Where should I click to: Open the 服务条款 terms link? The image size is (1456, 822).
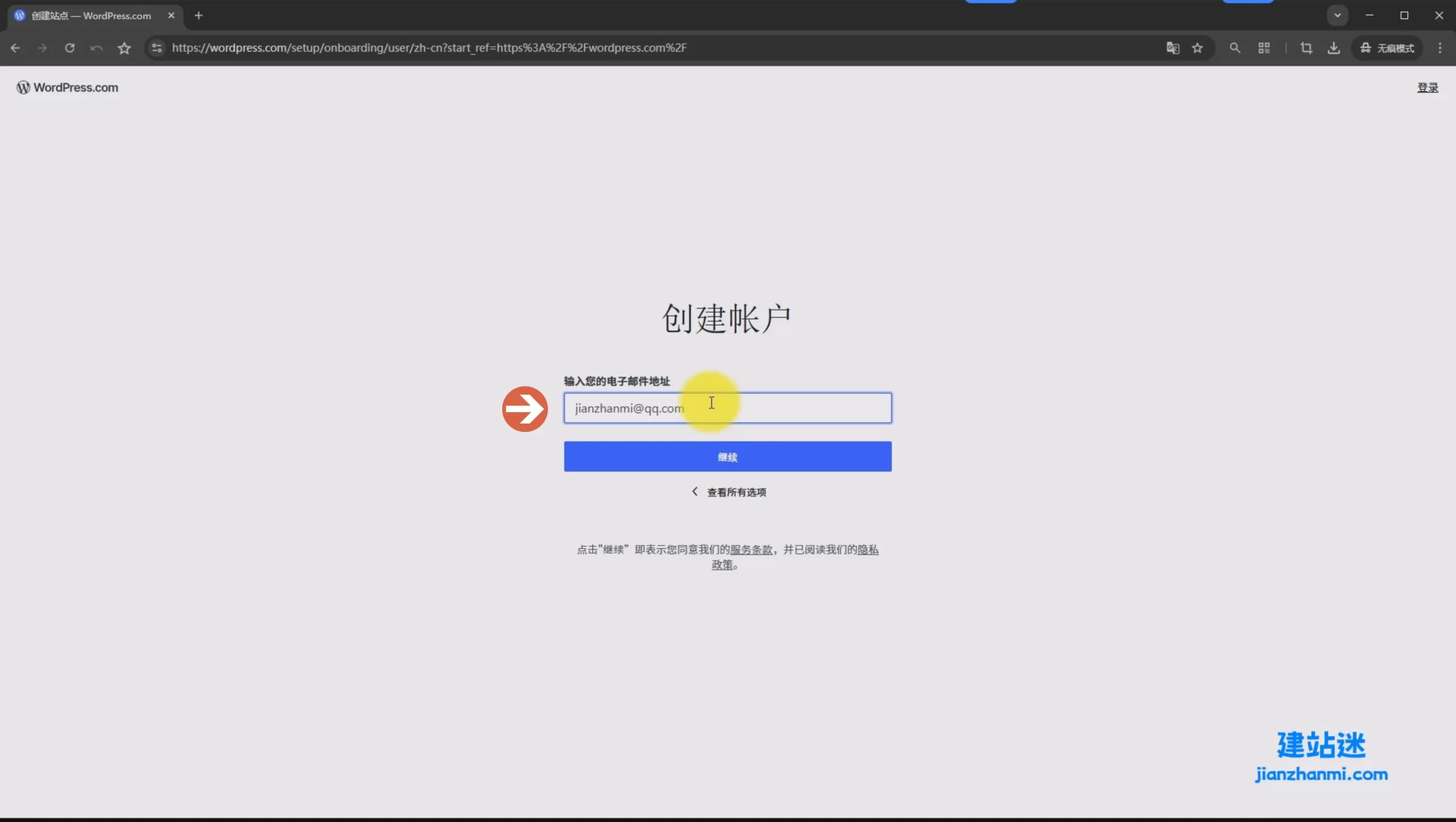[x=751, y=550]
